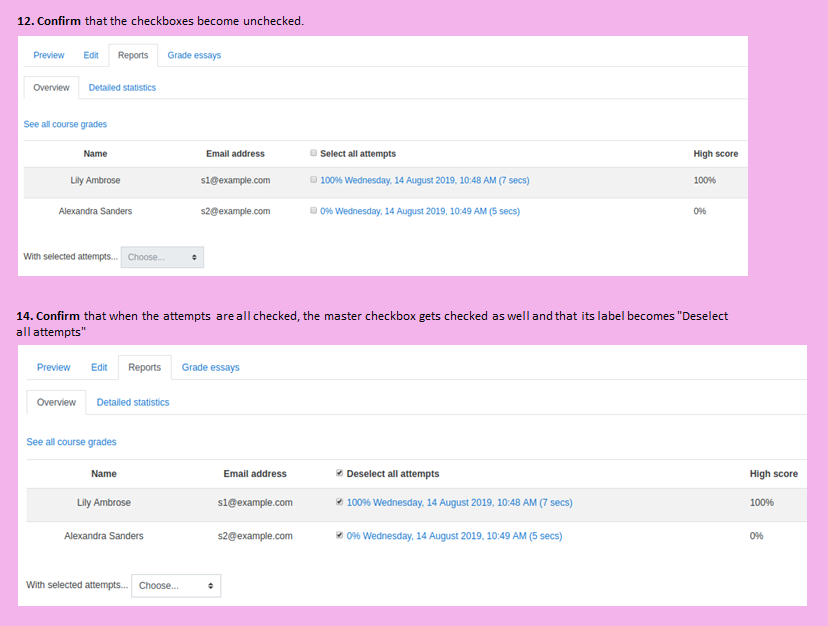828x626 pixels.
Task: Open Edit tab in upper panel
Action: (91, 55)
